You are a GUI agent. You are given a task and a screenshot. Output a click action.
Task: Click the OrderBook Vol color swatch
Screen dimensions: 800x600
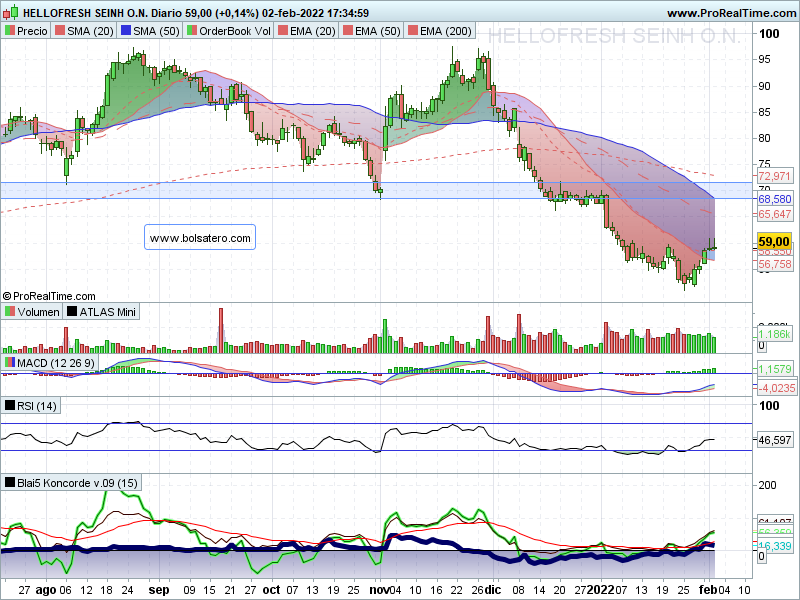[x=192, y=31]
